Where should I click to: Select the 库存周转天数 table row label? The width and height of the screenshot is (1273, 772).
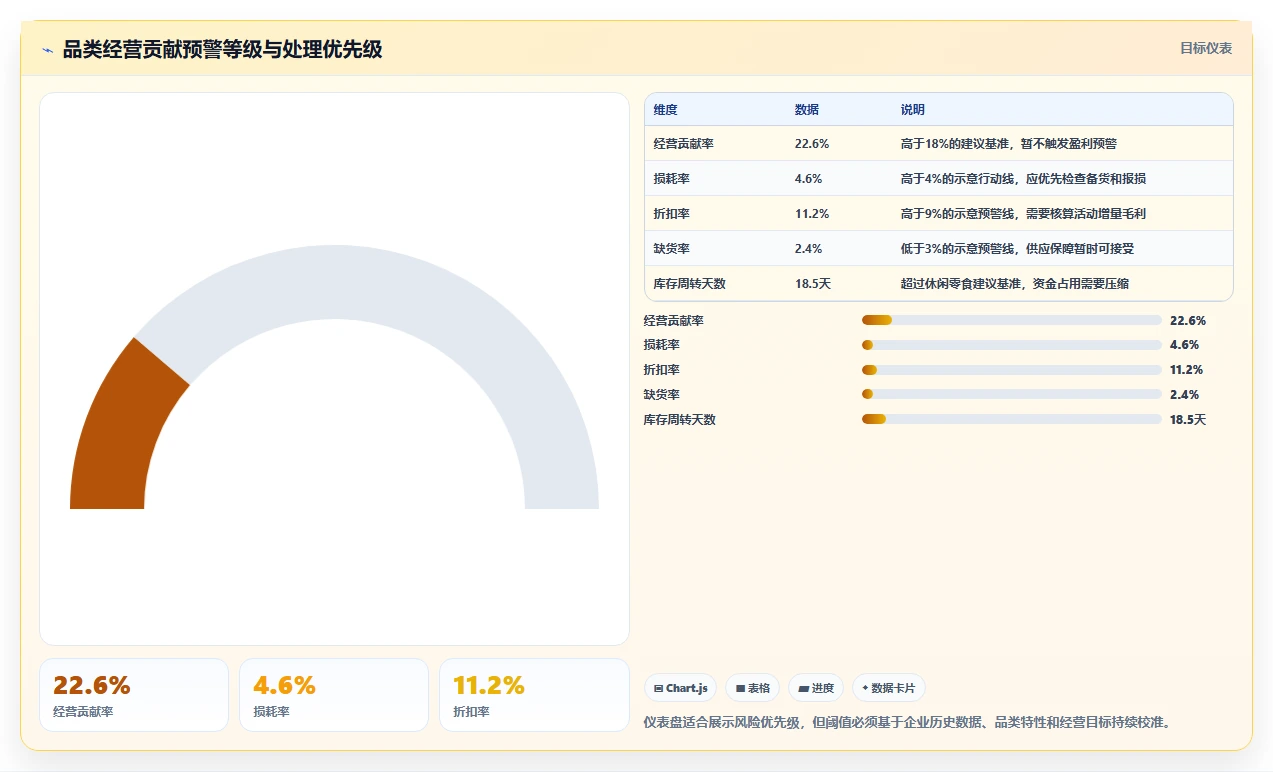point(689,284)
